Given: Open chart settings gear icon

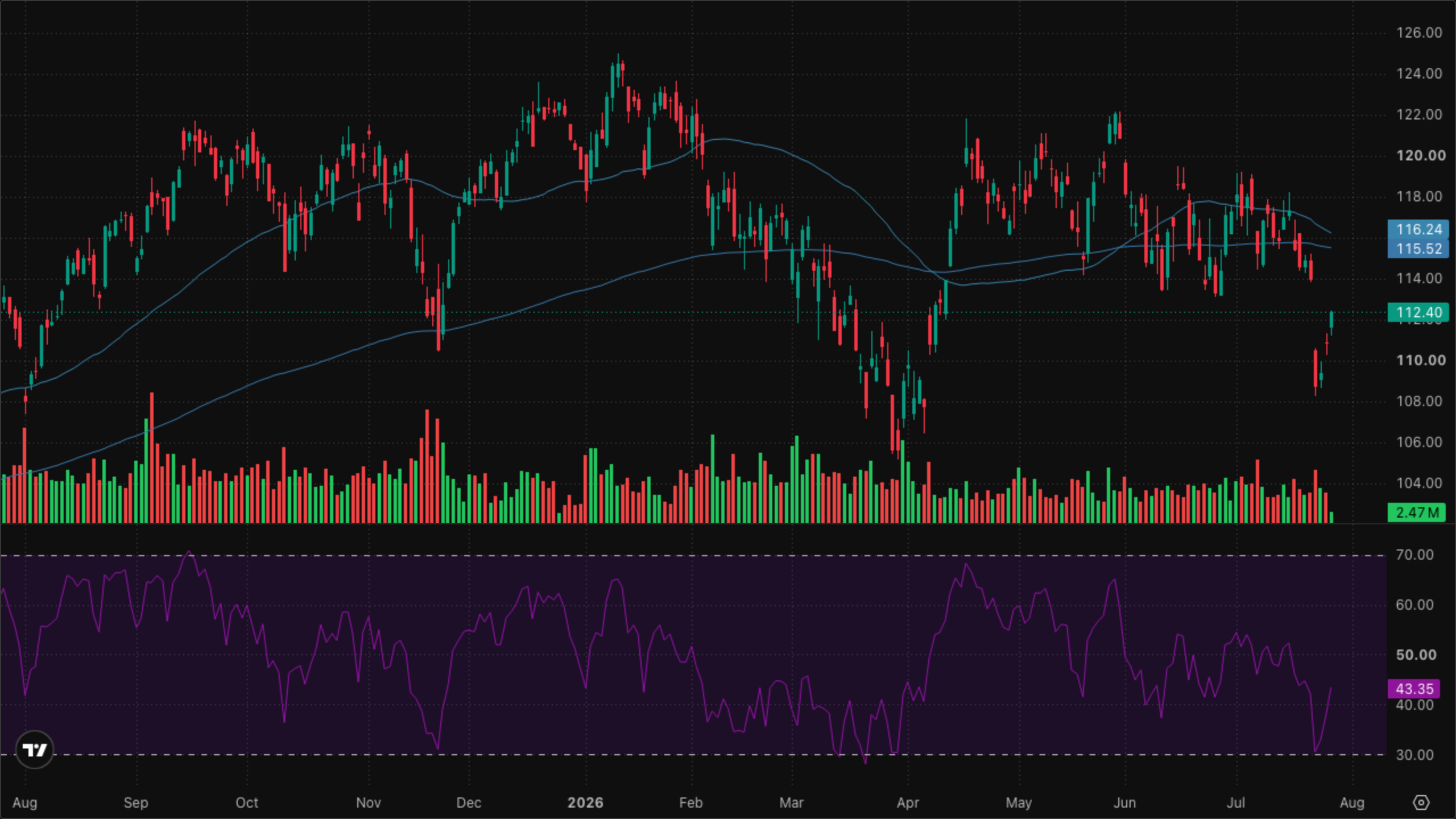Looking at the screenshot, I should click(1421, 803).
